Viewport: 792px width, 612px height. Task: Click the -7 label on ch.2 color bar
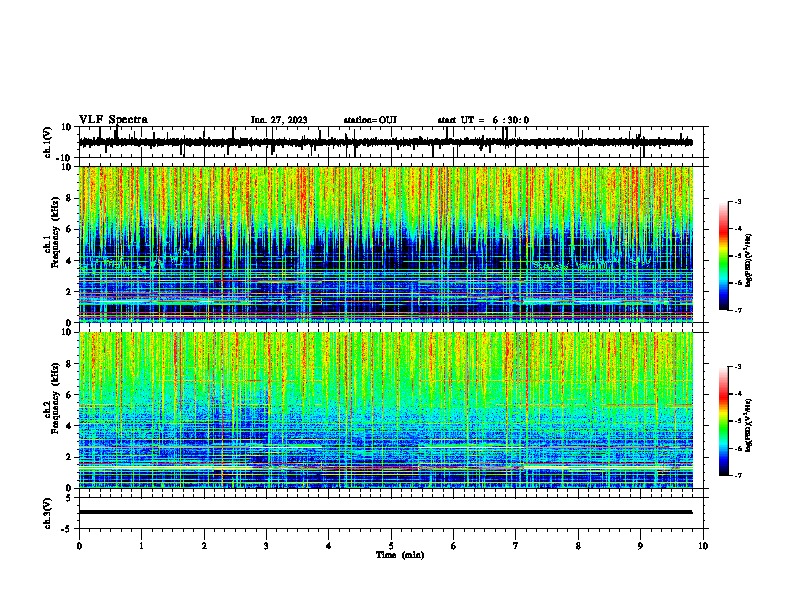tap(738, 475)
